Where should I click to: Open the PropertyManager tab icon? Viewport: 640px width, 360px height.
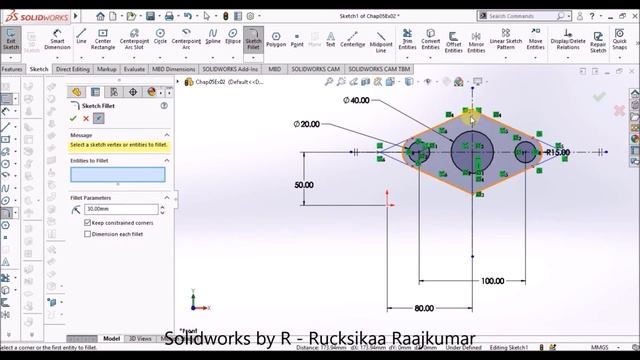coord(96,92)
